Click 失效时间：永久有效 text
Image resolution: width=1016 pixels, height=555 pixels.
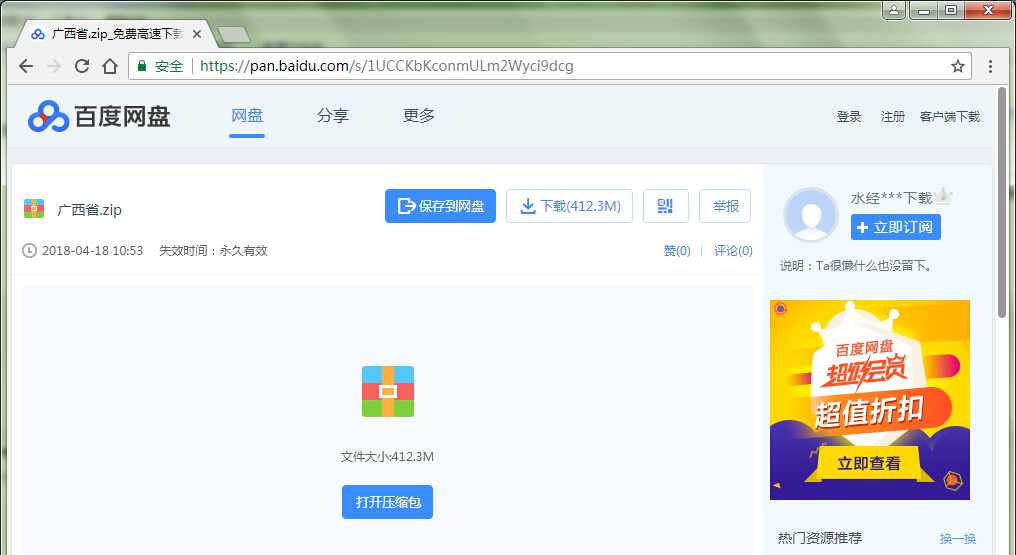click(x=213, y=251)
